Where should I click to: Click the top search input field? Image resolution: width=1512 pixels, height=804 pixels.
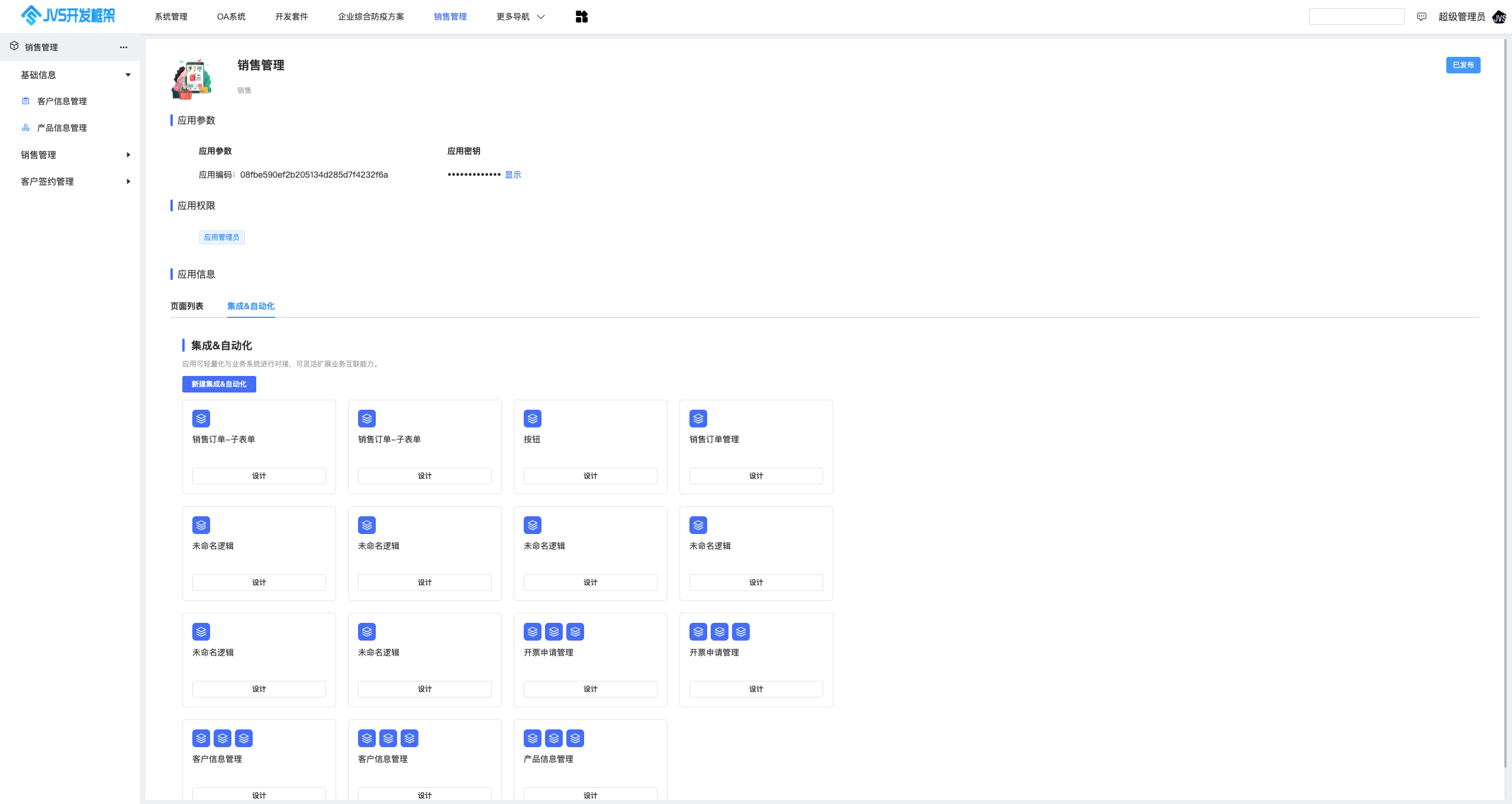click(x=1356, y=17)
